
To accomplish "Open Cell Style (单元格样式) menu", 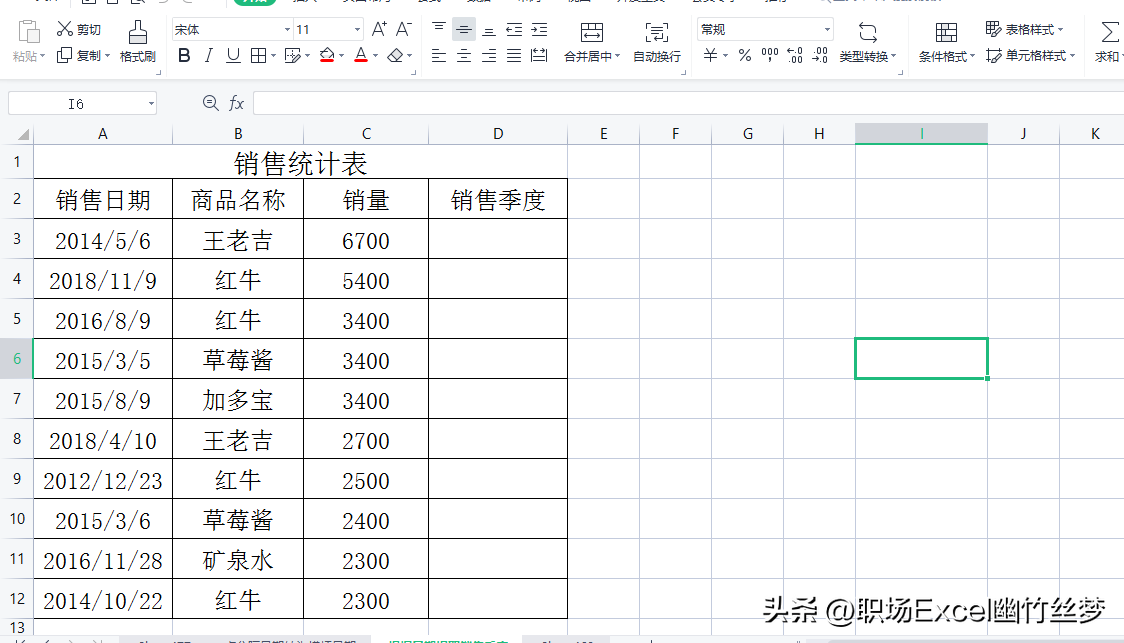I will point(1030,55).
